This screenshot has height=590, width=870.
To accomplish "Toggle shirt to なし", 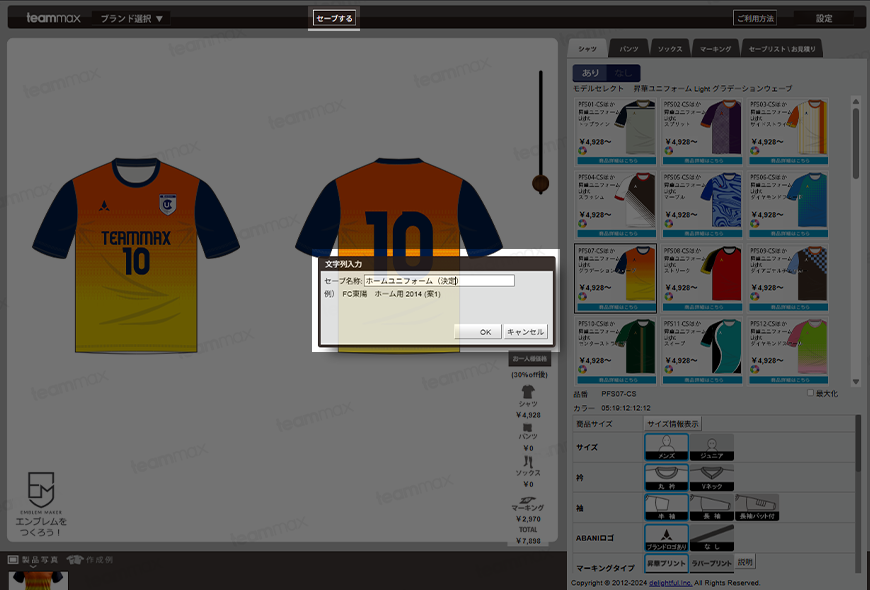I will pos(623,73).
